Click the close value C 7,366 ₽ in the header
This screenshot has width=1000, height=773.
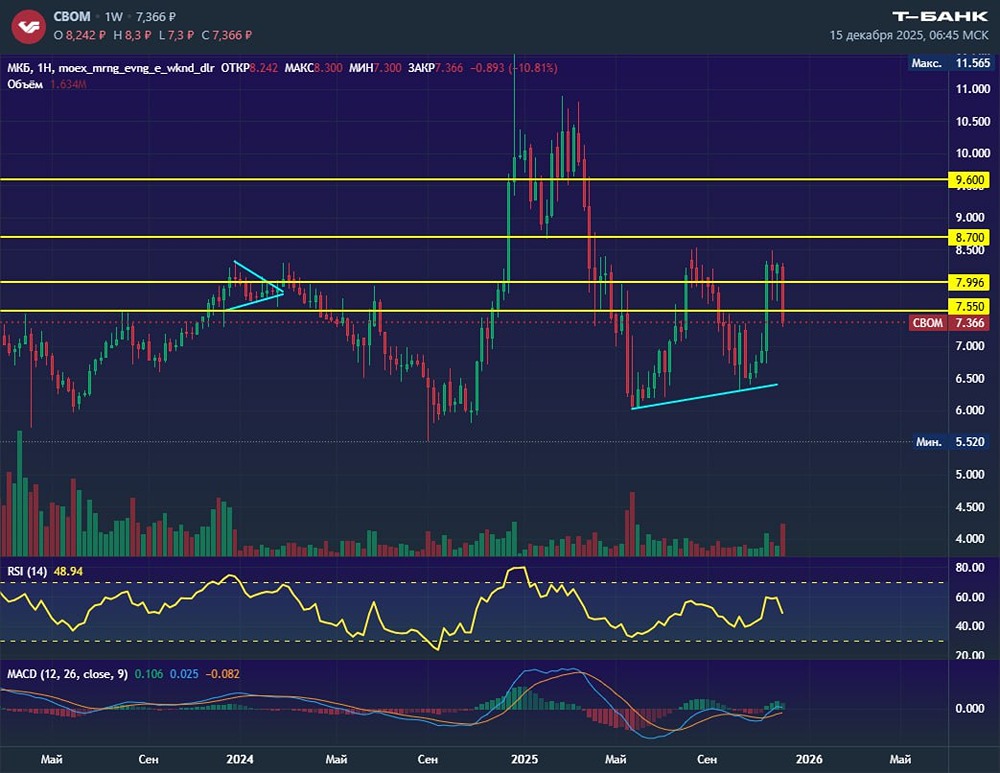tap(226, 35)
